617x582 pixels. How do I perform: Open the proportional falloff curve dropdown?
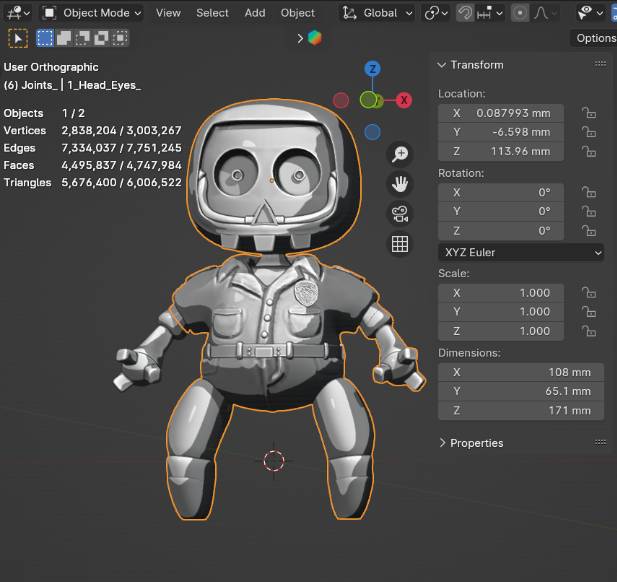(x=545, y=13)
